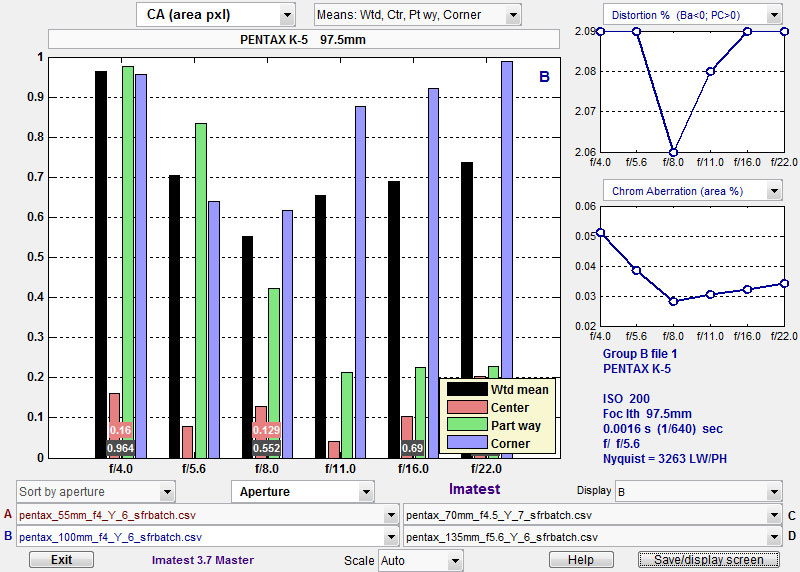
Task: Click the f/22.0 black weighted mean bar
Action: [x=467, y=270]
